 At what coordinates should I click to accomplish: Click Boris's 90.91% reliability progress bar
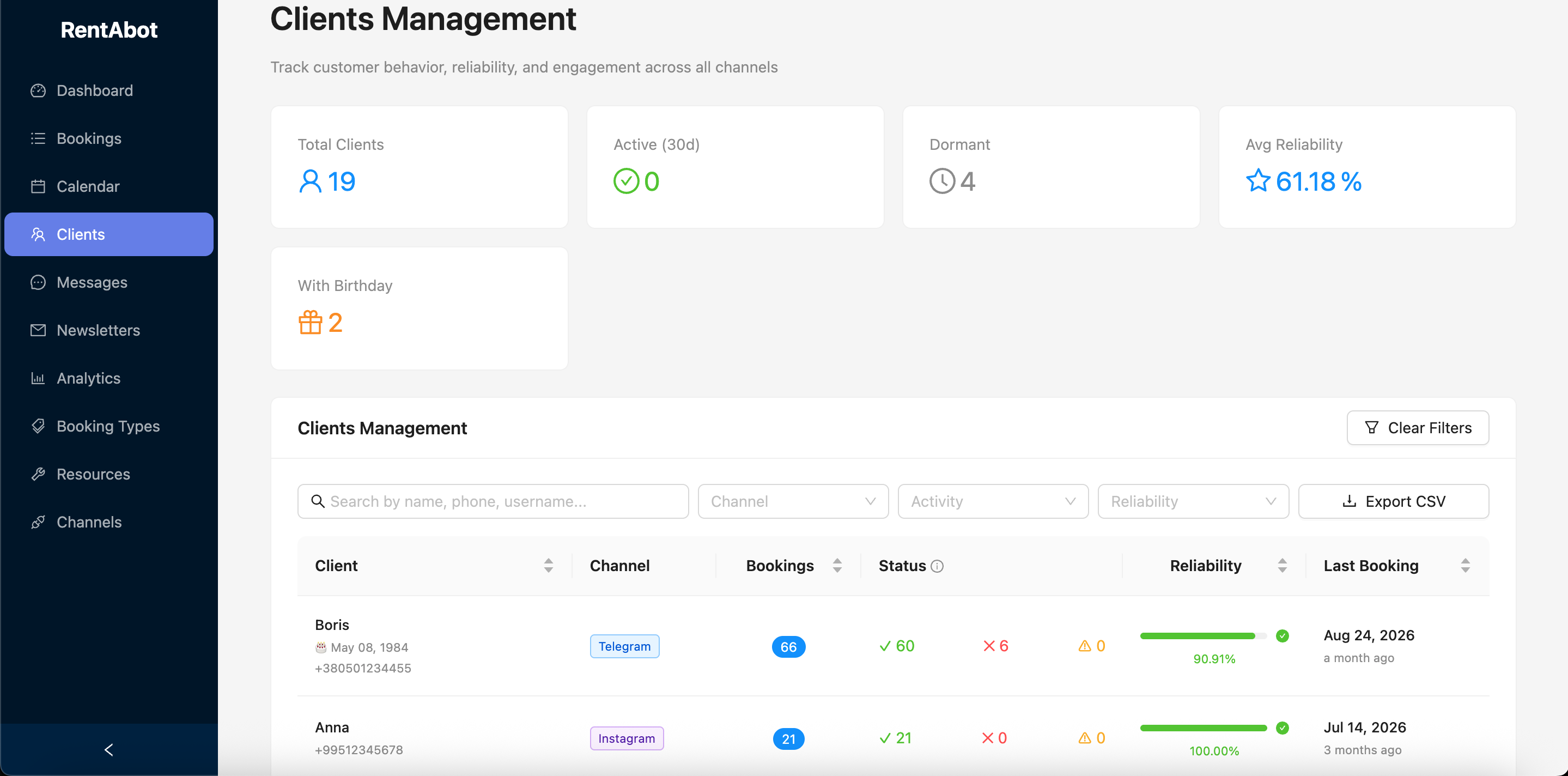coord(1204,636)
